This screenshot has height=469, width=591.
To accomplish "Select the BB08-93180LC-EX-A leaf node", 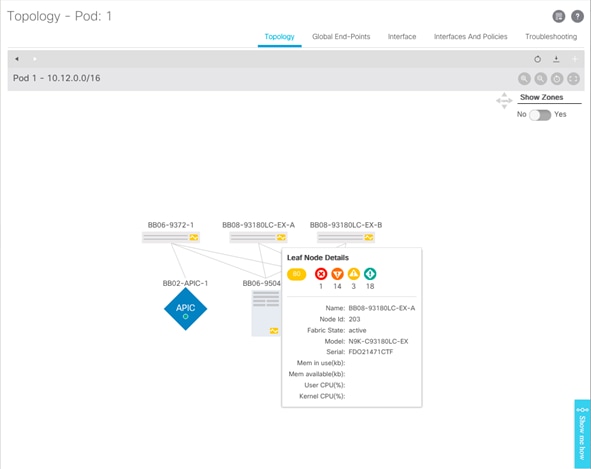I will pos(258,237).
